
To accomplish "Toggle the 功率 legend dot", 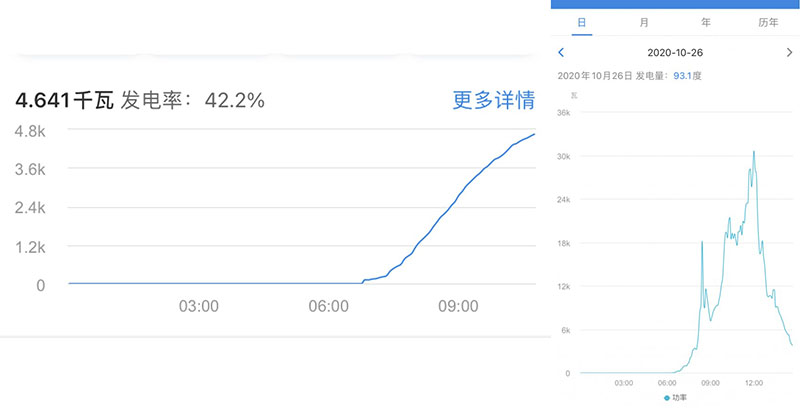I will [668, 397].
